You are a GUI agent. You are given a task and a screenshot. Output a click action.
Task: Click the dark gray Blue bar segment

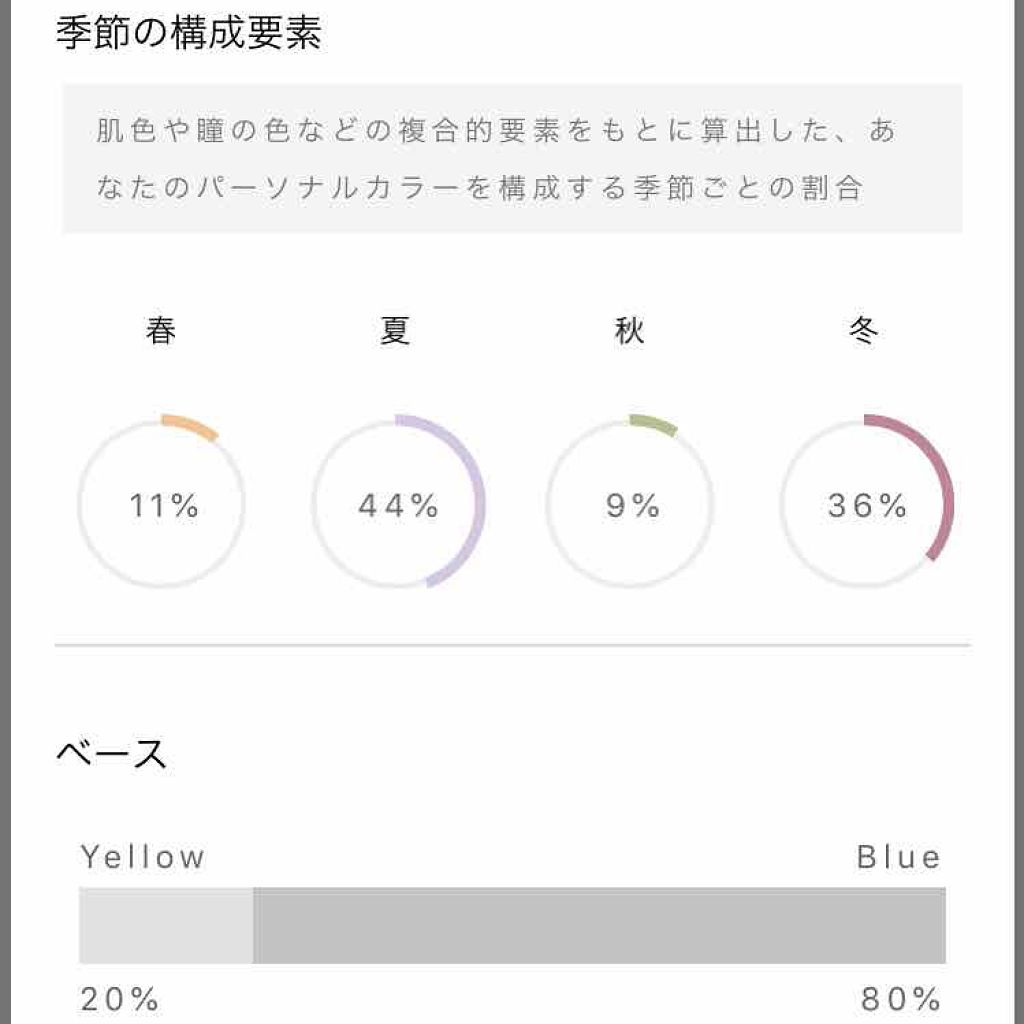click(x=599, y=925)
